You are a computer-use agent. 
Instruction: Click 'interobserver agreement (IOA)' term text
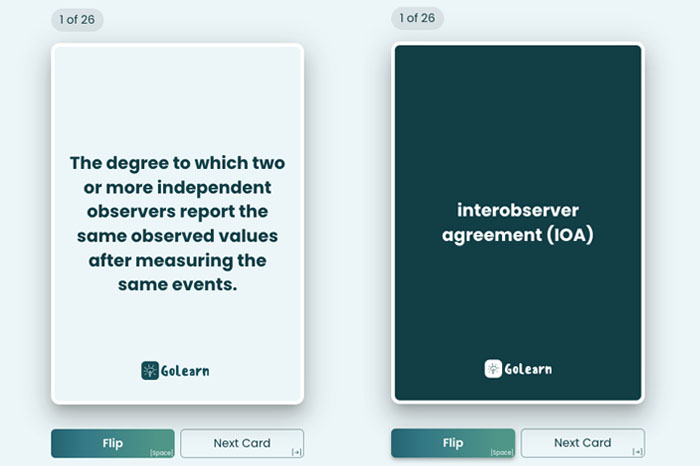[517, 223]
